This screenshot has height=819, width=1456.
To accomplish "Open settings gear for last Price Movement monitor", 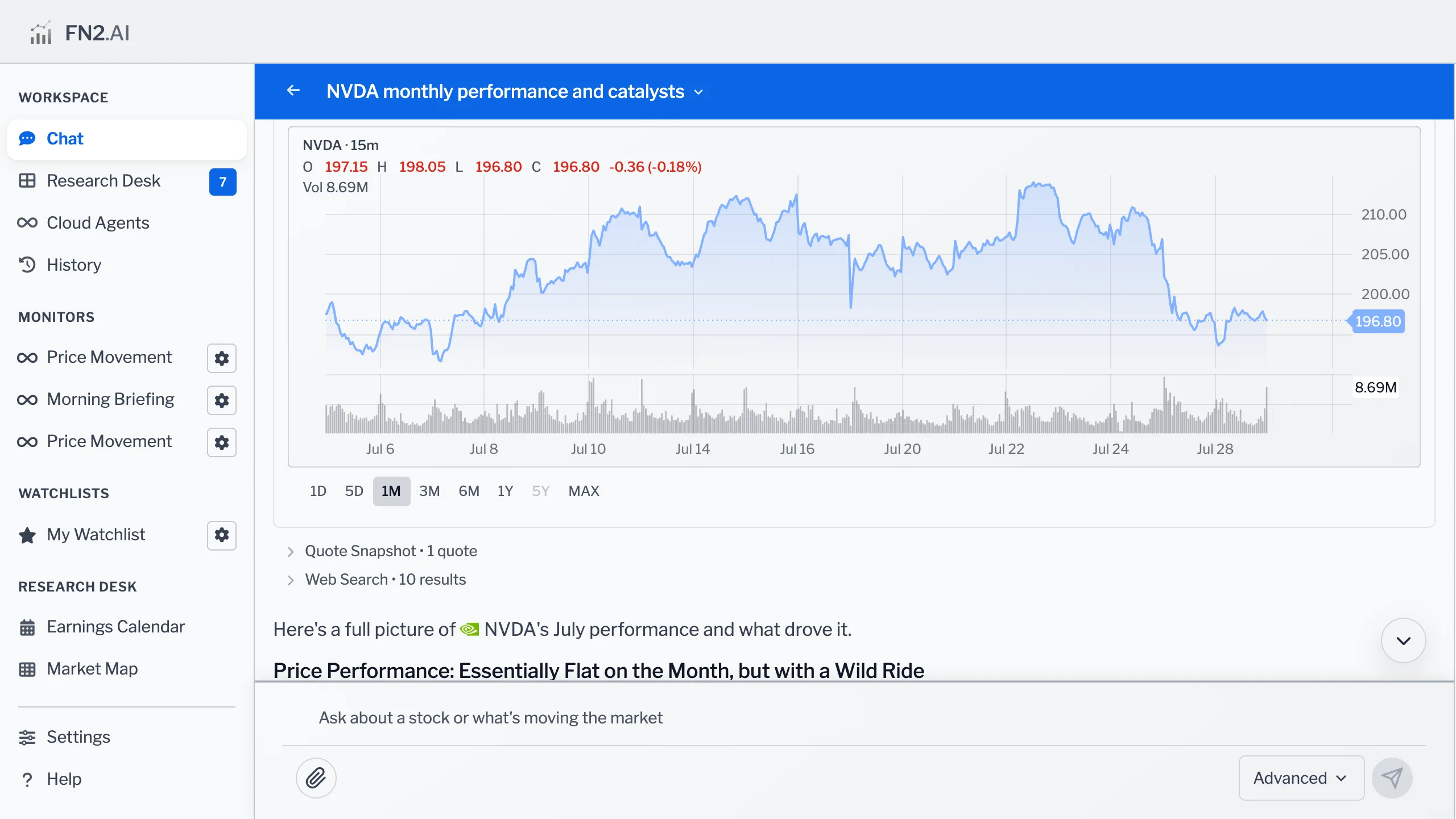I will pyautogui.click(x=222, y=442).
